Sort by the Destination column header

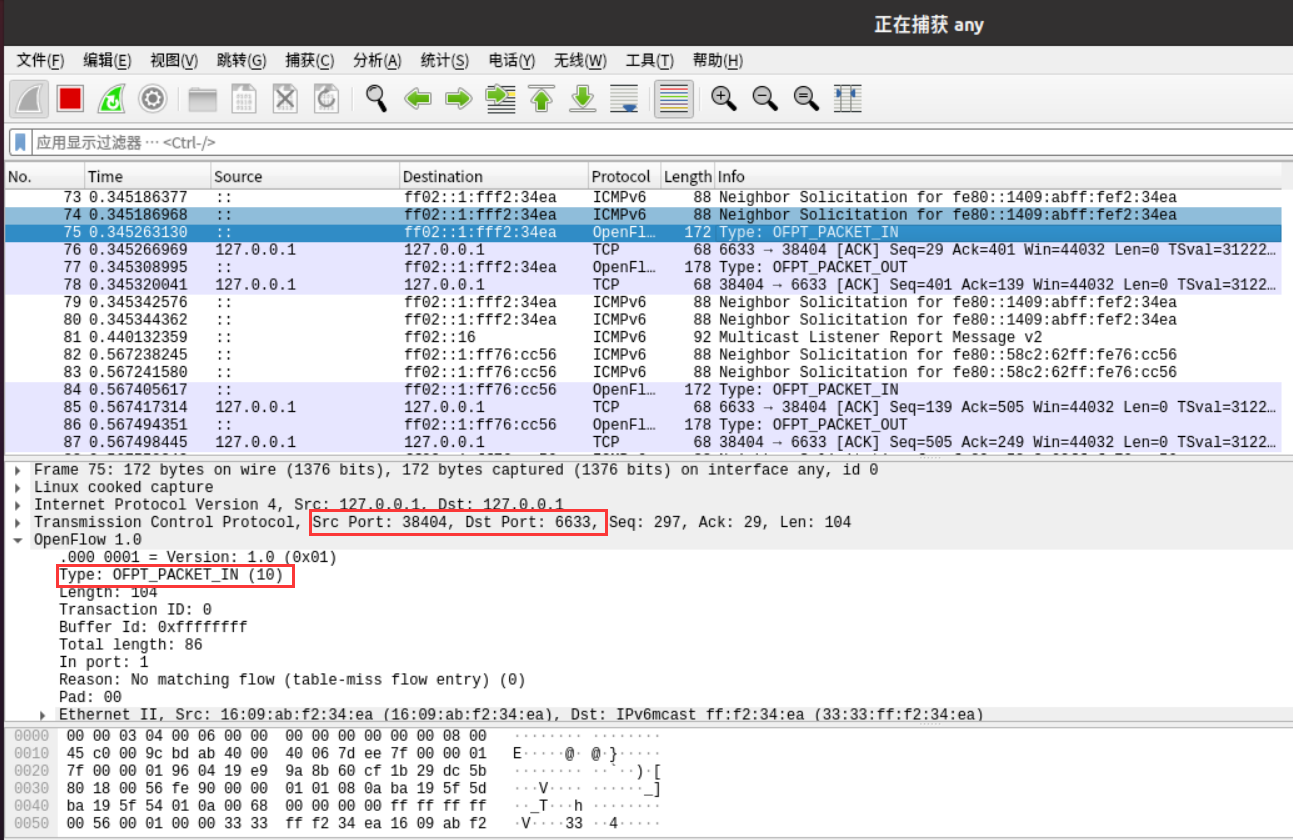point(494,177)
